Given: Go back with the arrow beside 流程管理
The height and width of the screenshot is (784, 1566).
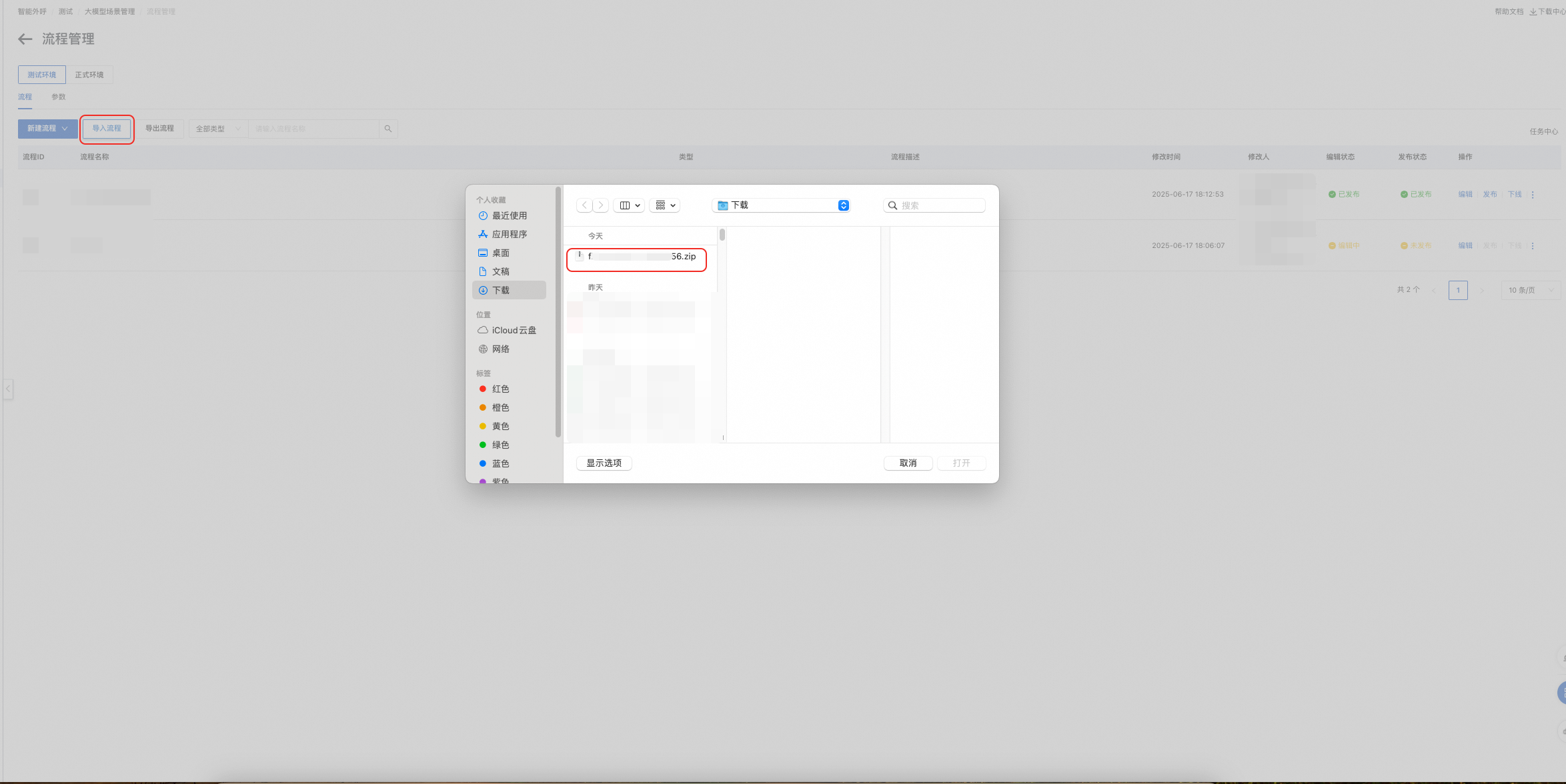Looking at the screenshot, I should pos(25,39).
